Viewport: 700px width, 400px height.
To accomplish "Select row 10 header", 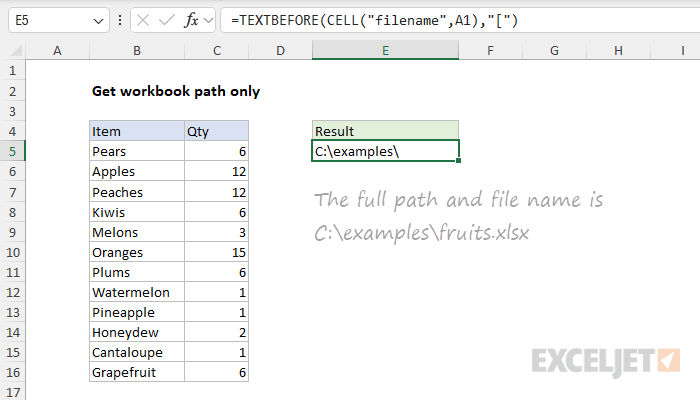I will pyautogui.click(x=12, y=252).
